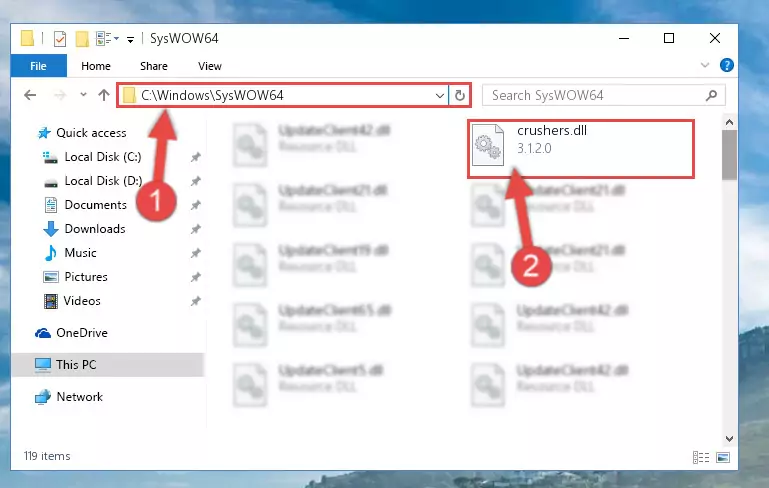Switch to Details view icon in status bar
Viewport: 769px width, 488px height.
tap(701, 457)
